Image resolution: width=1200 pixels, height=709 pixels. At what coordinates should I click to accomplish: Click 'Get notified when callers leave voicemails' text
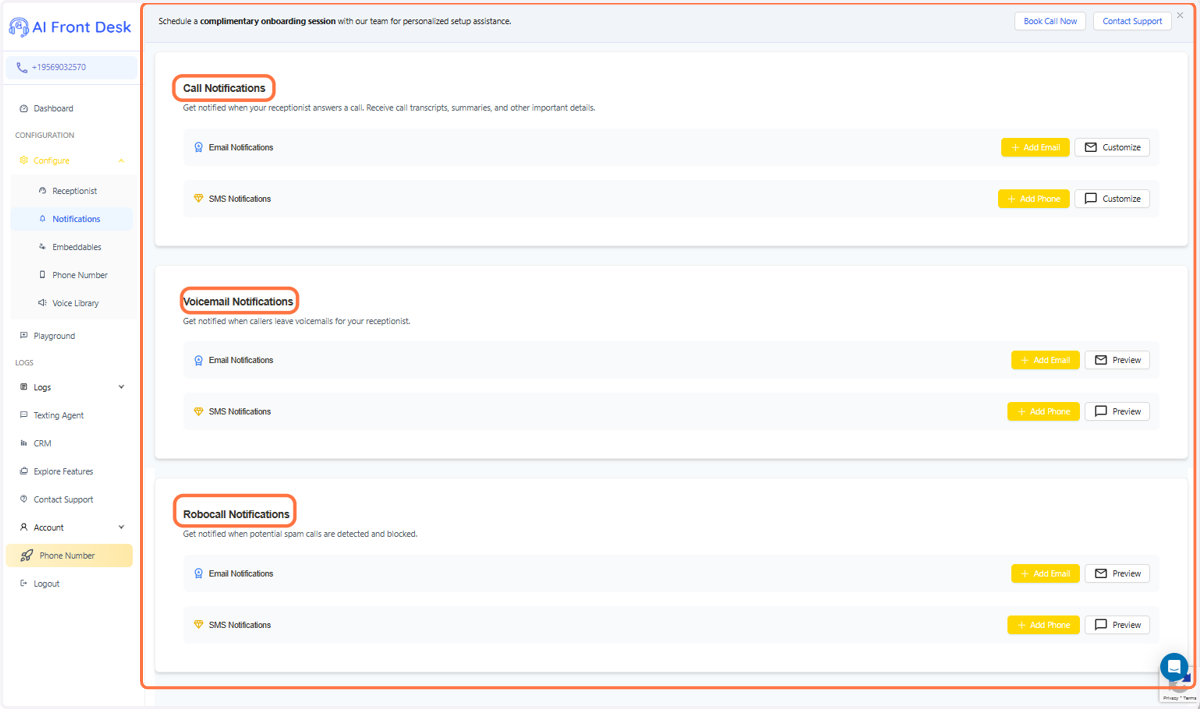click(x=296, y=321)
